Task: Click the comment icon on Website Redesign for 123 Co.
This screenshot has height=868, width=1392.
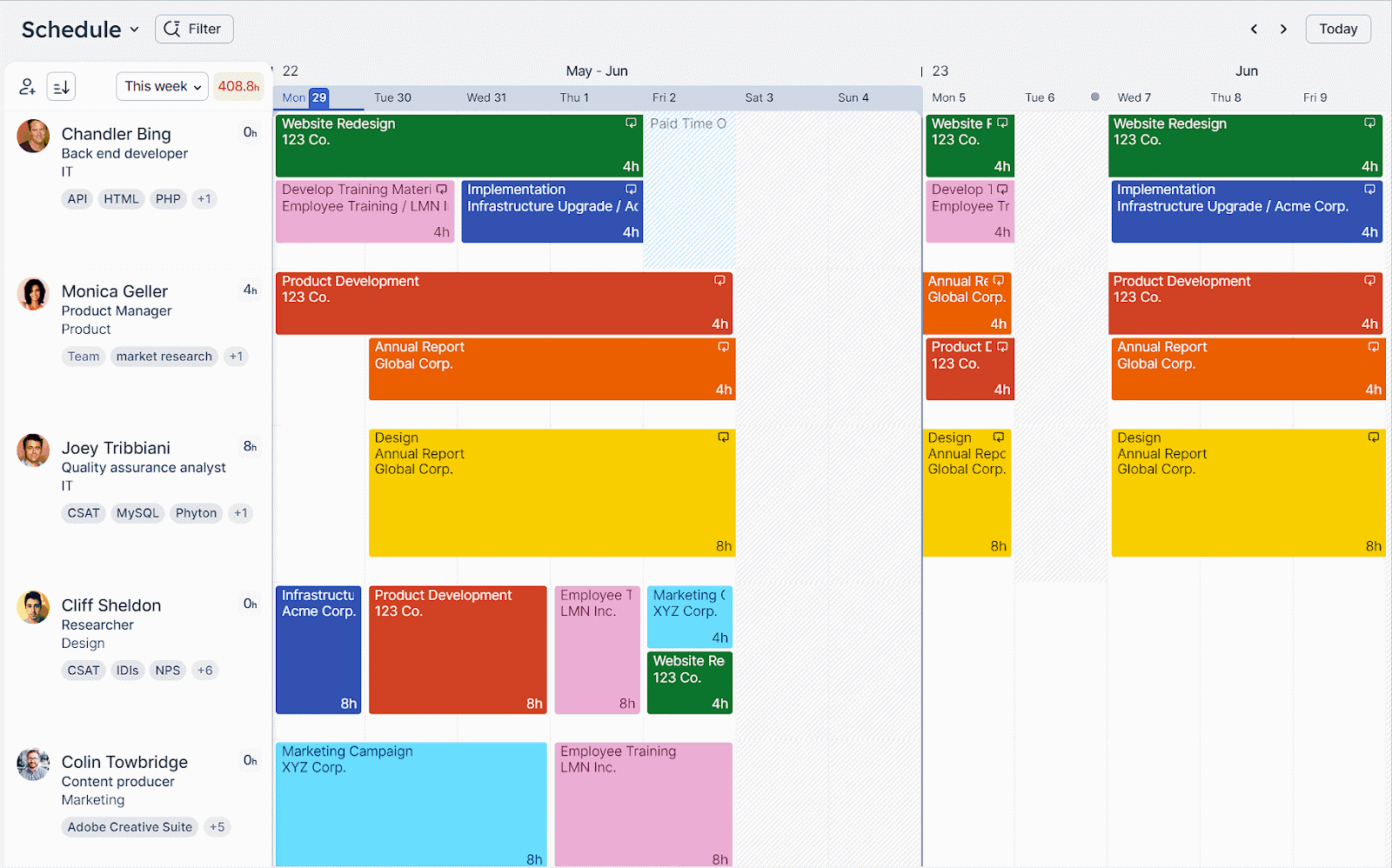Action: pyautogui.click(x=630, y=123)
